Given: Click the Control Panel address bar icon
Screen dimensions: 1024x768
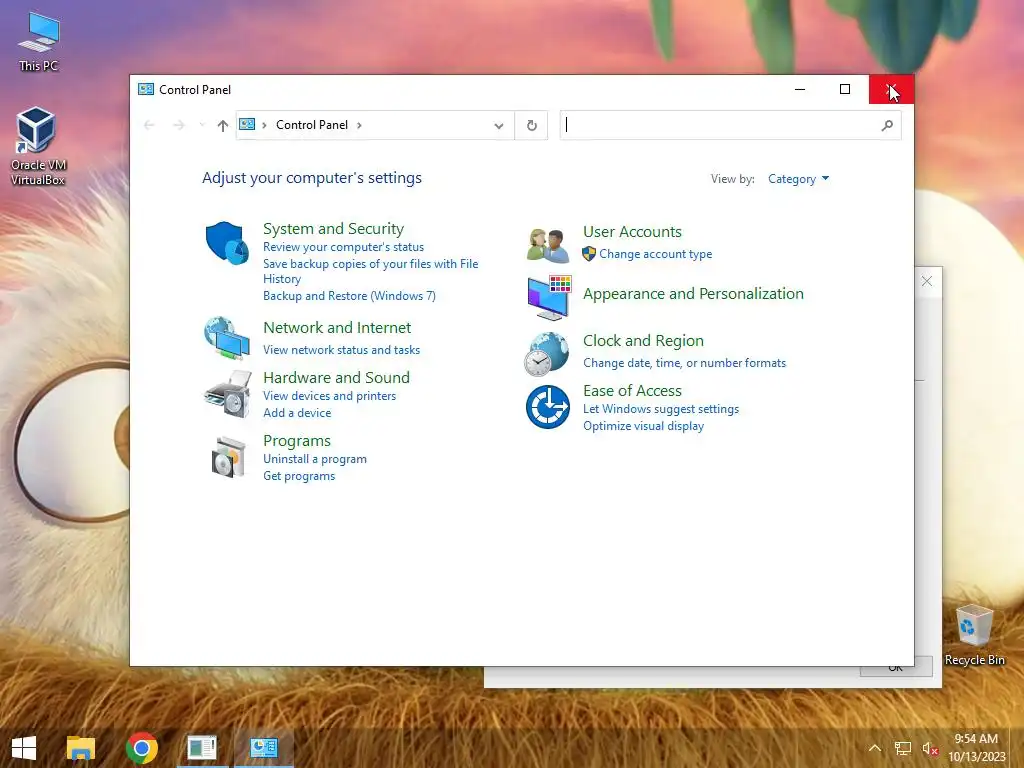Looking at the screenshot, I should 247,124.
